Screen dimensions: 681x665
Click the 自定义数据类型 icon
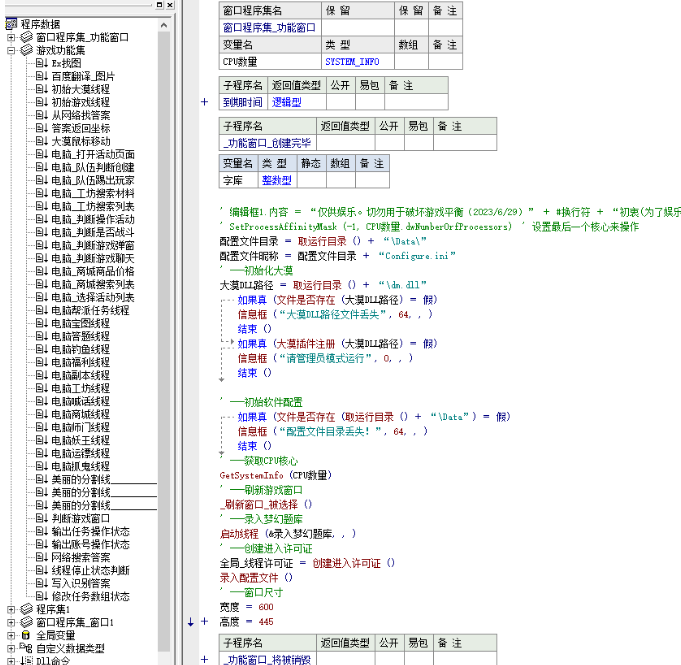27,647
